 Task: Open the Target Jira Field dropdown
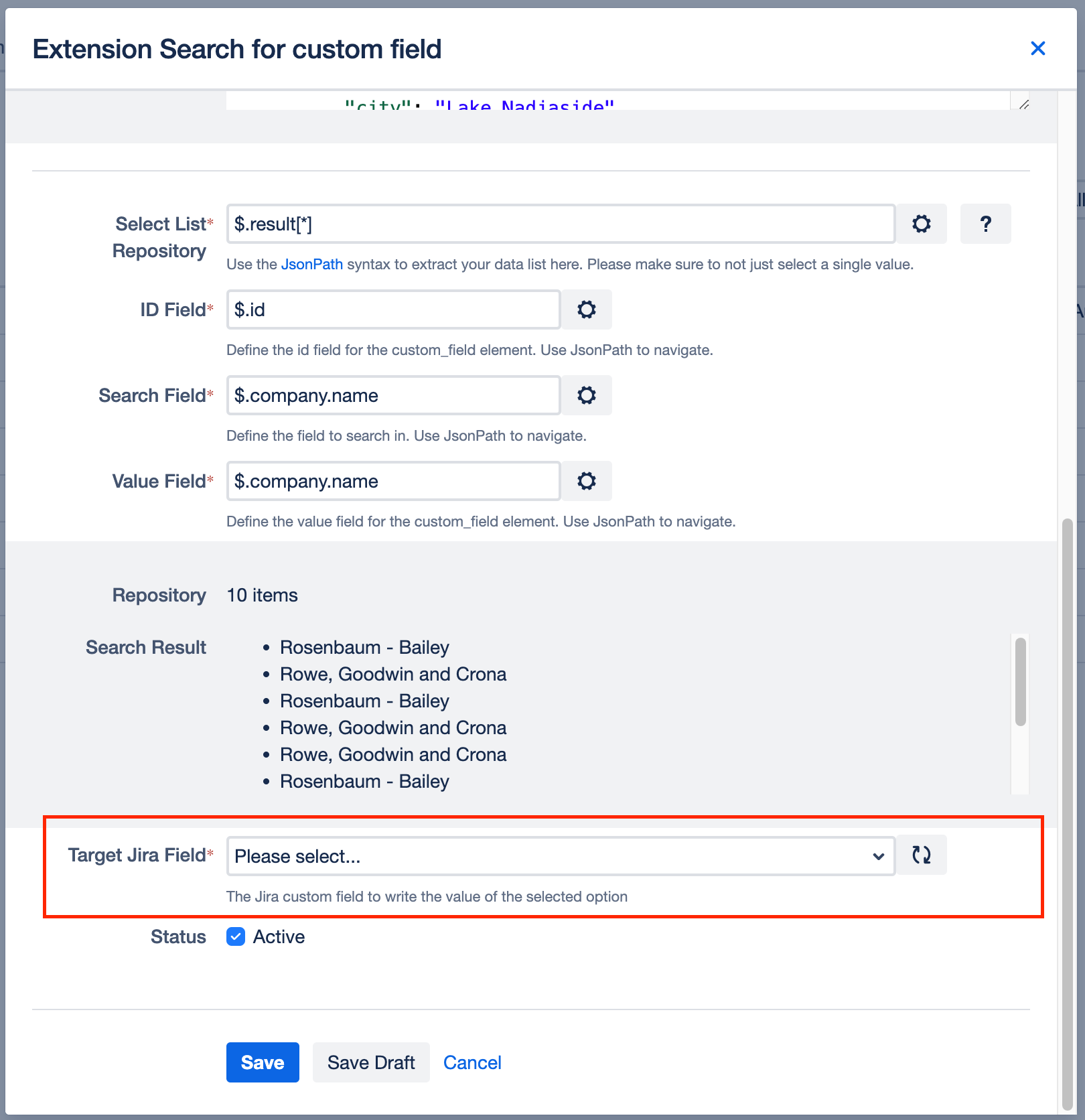click(561, 856)
